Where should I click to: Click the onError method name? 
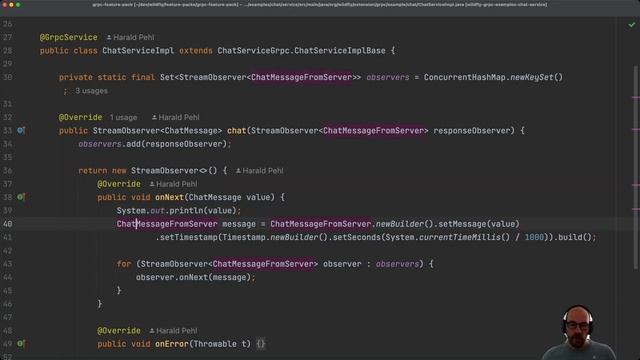click(172, 344)
